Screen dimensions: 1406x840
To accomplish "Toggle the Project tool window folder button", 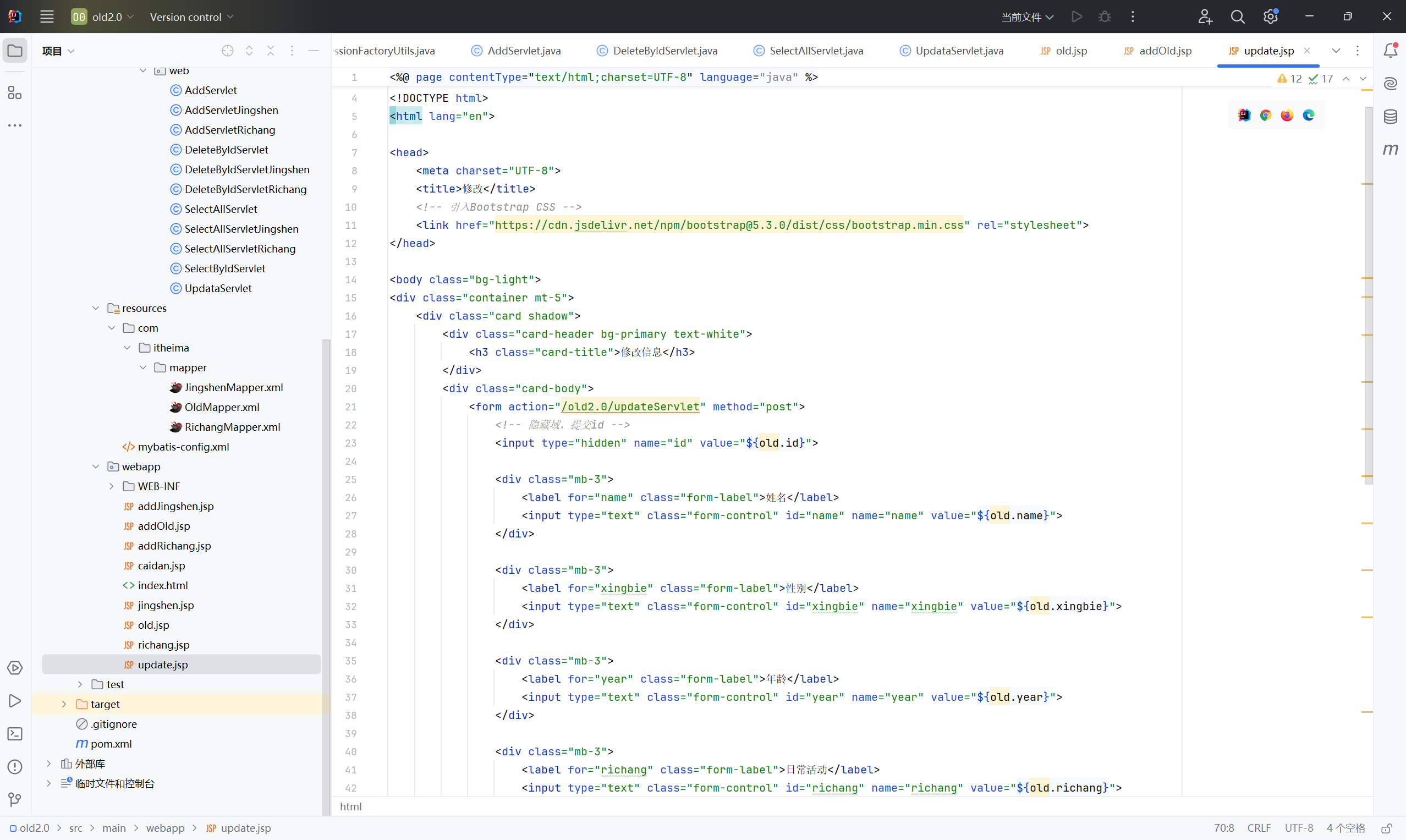I will pos(15,51).
